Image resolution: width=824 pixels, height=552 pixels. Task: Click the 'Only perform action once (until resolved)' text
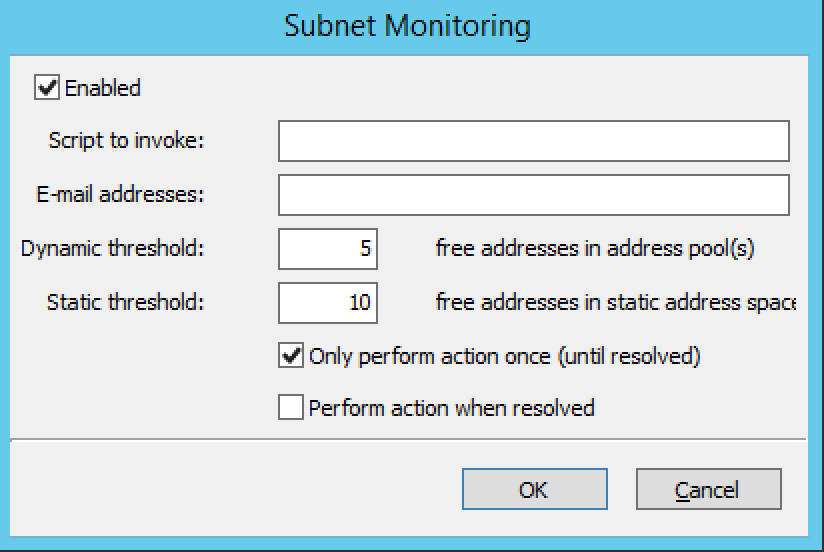click(505, 355)
